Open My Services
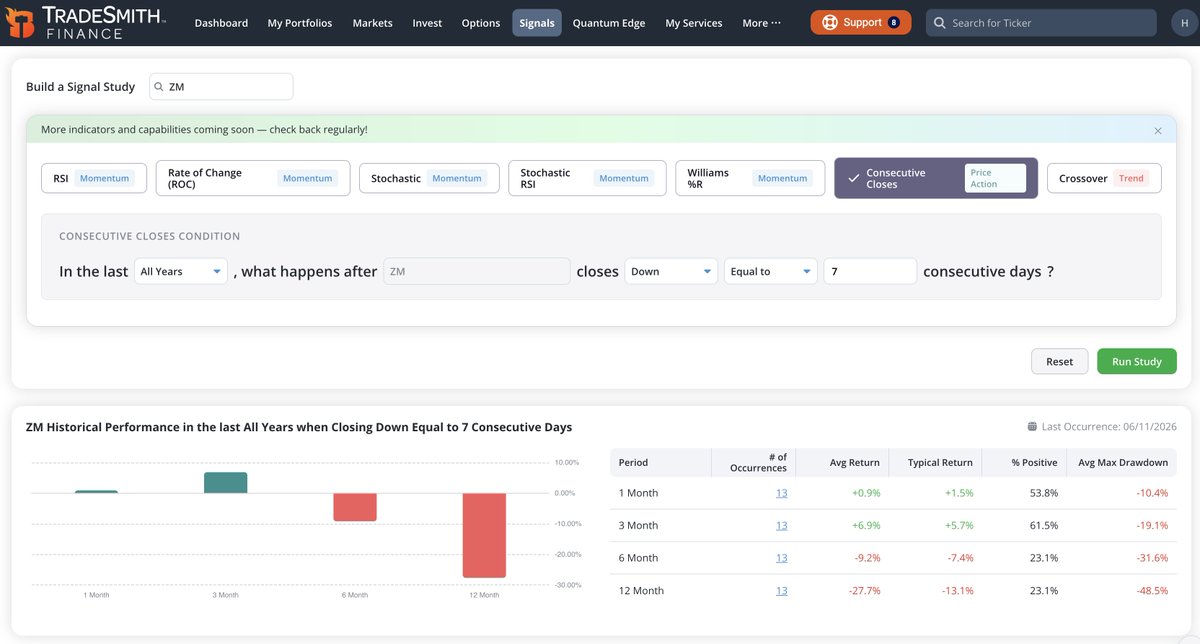Viewport: 1200px width, 644px height. point(694,23)
